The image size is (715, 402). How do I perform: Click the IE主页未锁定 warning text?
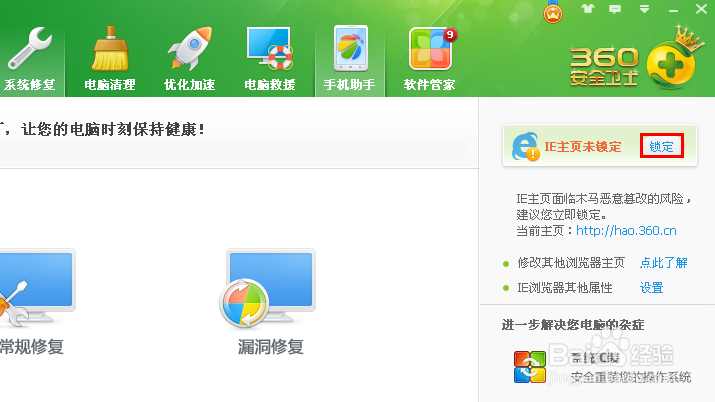click(583, 147)
